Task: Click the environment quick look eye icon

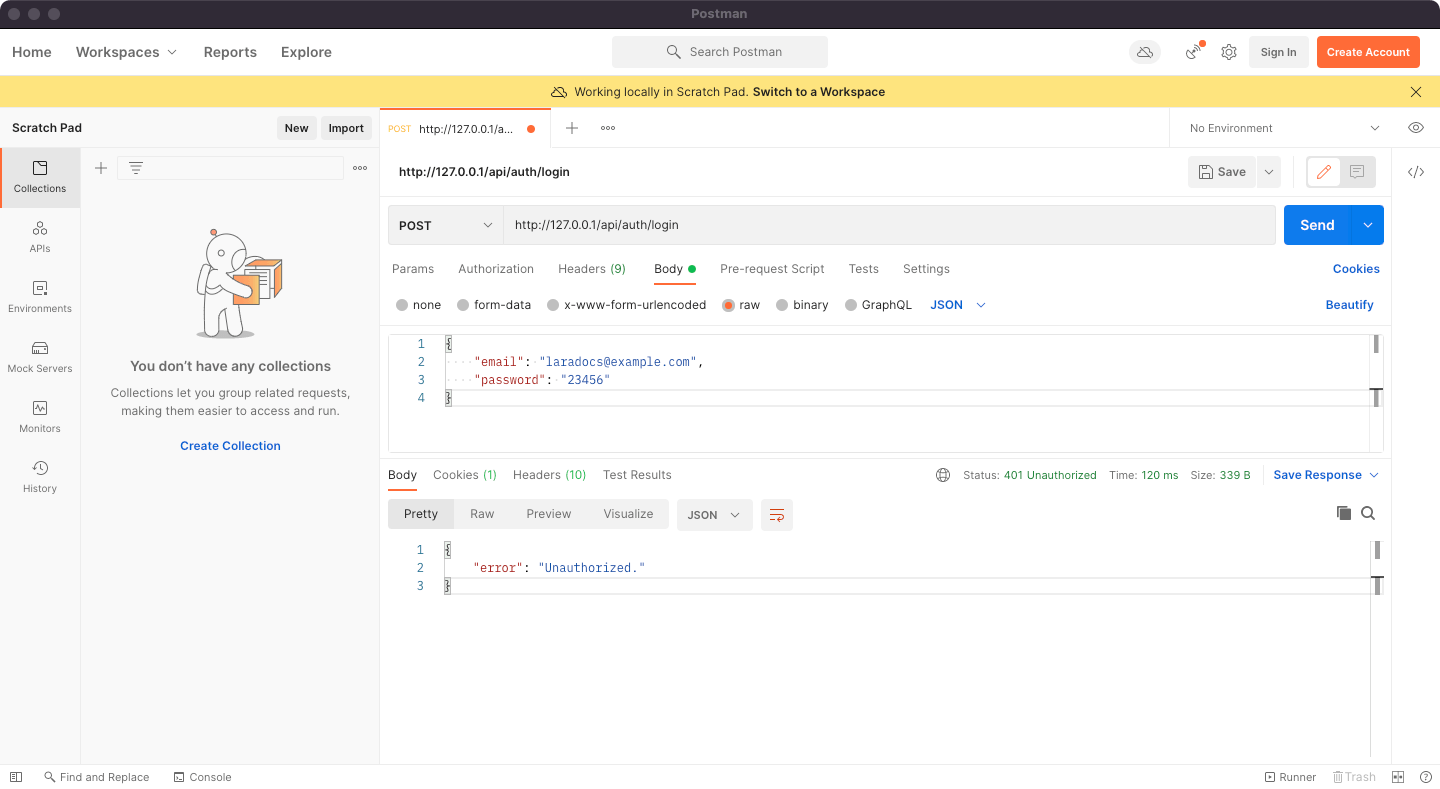Action: 1416,128
